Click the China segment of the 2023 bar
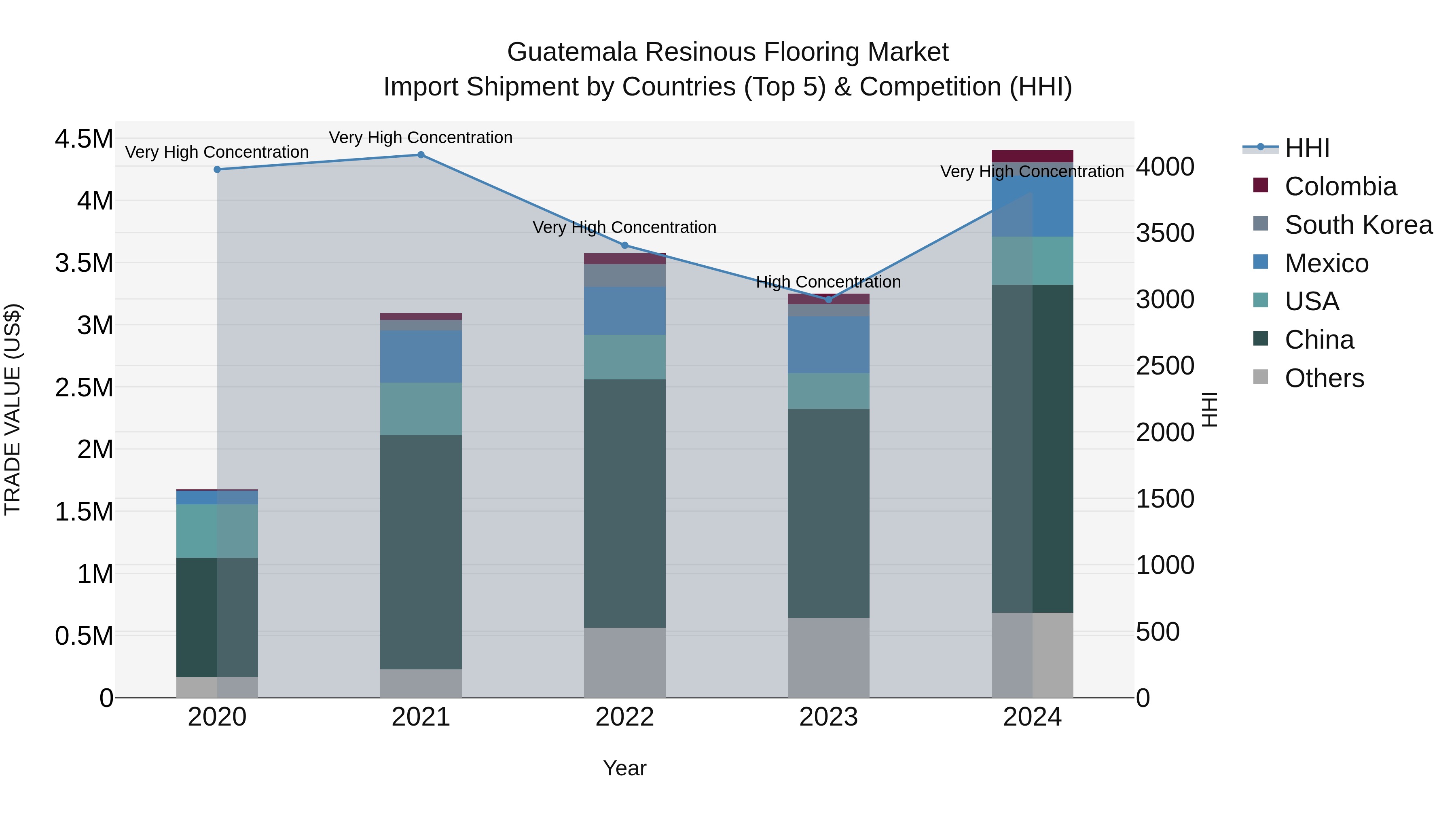 coord(829,514)
